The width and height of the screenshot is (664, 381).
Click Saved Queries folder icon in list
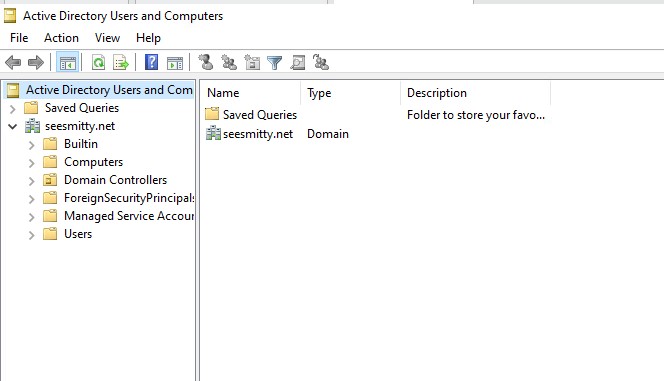(x=212, y=114)
